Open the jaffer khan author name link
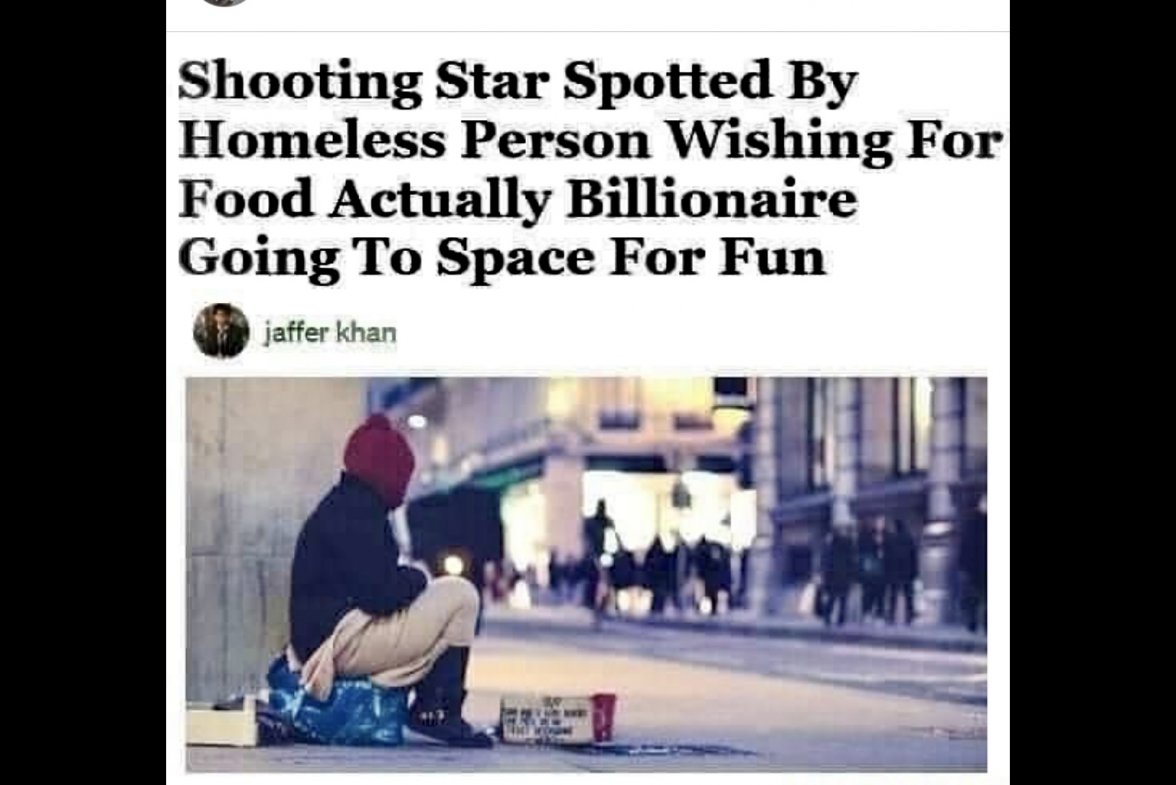 coord(330,332)
